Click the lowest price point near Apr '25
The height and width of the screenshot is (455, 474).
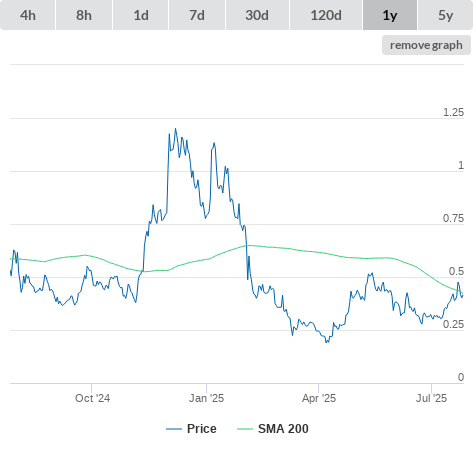point(326,342)
